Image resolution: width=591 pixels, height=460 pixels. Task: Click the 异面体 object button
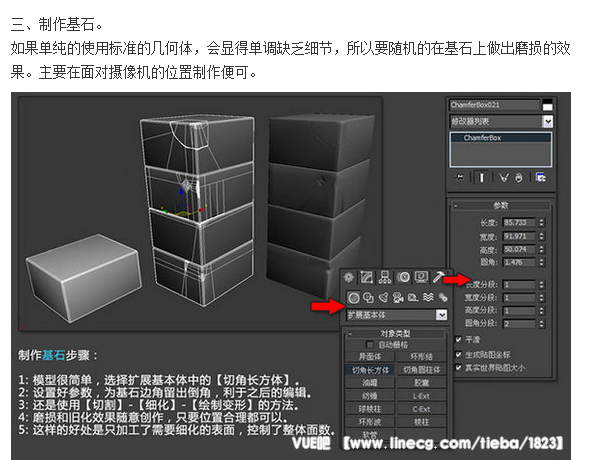coord(370,356)
